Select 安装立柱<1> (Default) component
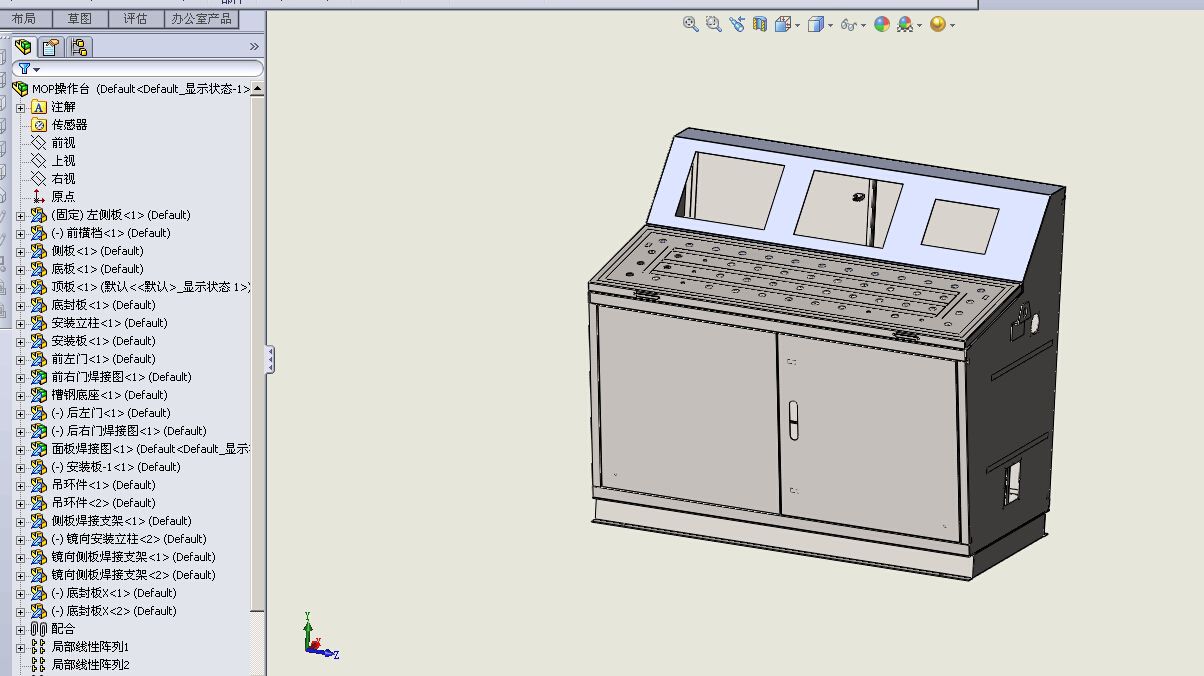The width and height of the screenshot is (1204, 676). pos(109,323)
